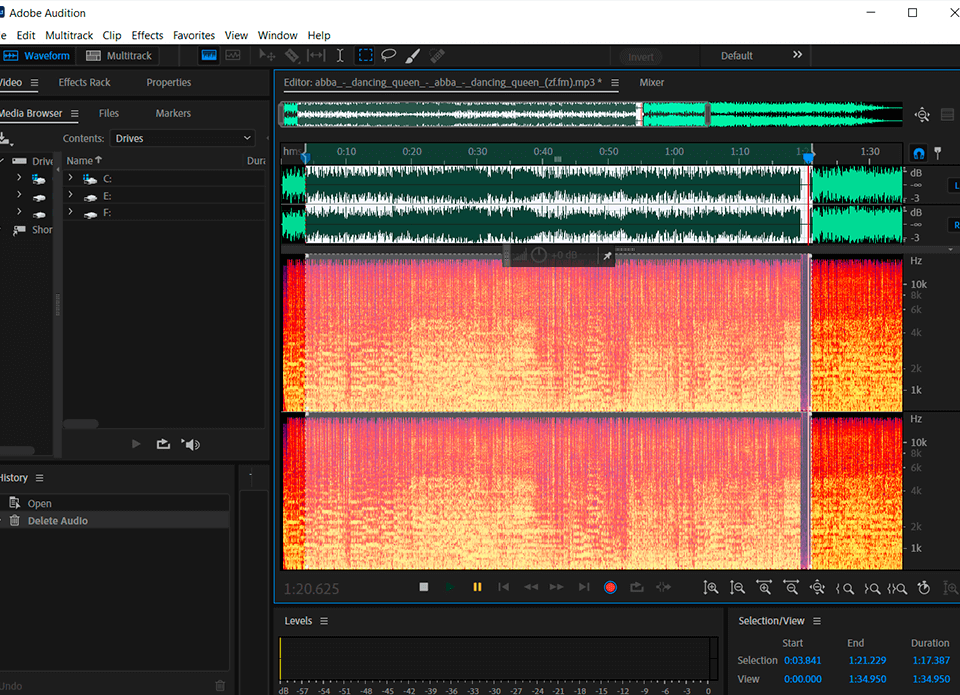Screen dimensions: 960x695
Task: Toggle loop playback in Media Browser
Action: click(163, 444)
